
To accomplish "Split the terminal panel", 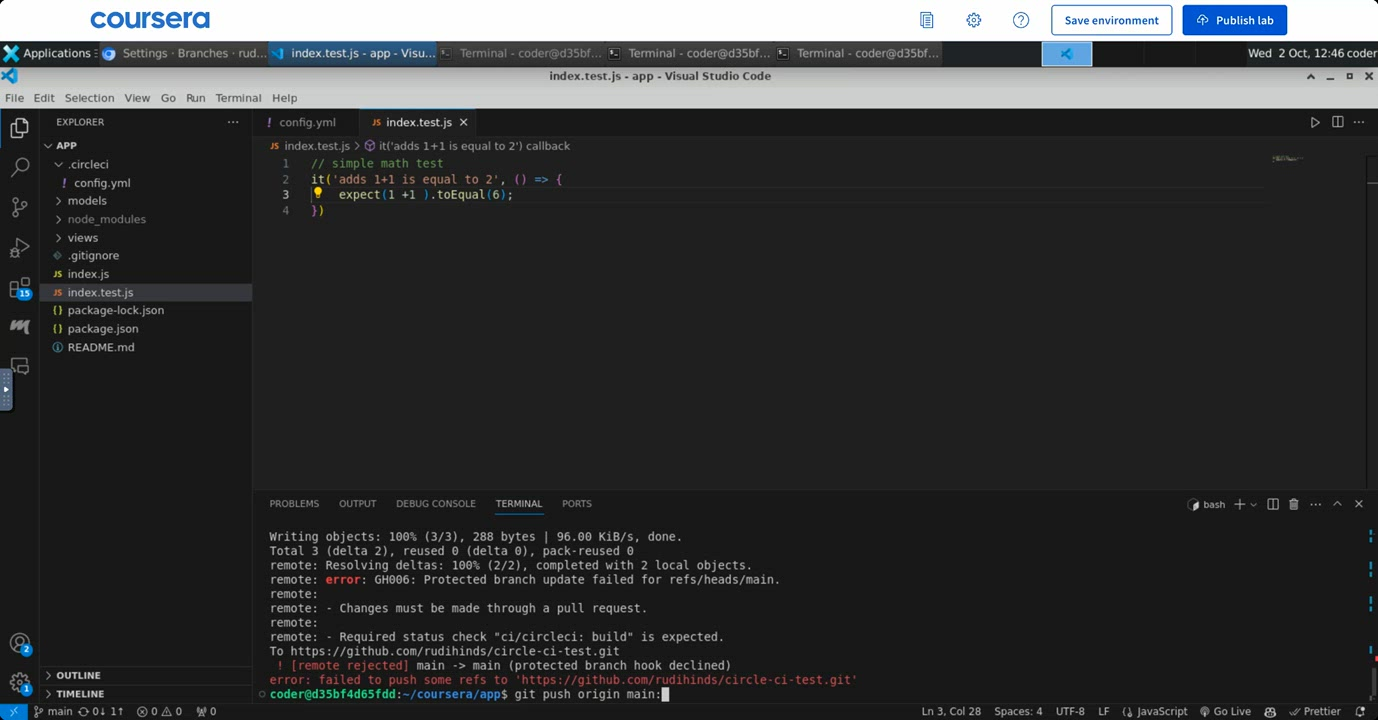I will (x=1273, y=504).
